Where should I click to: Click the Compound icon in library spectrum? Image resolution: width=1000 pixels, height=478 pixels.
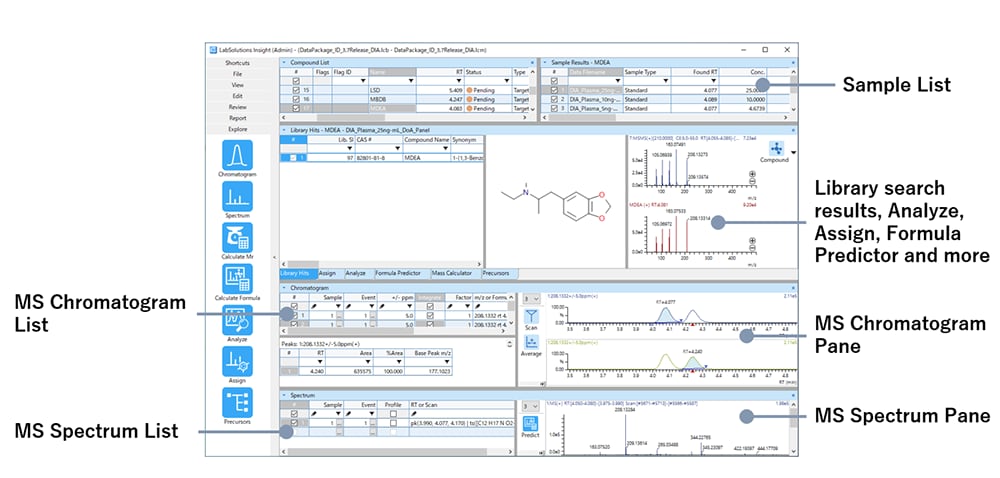pos(773,149)
